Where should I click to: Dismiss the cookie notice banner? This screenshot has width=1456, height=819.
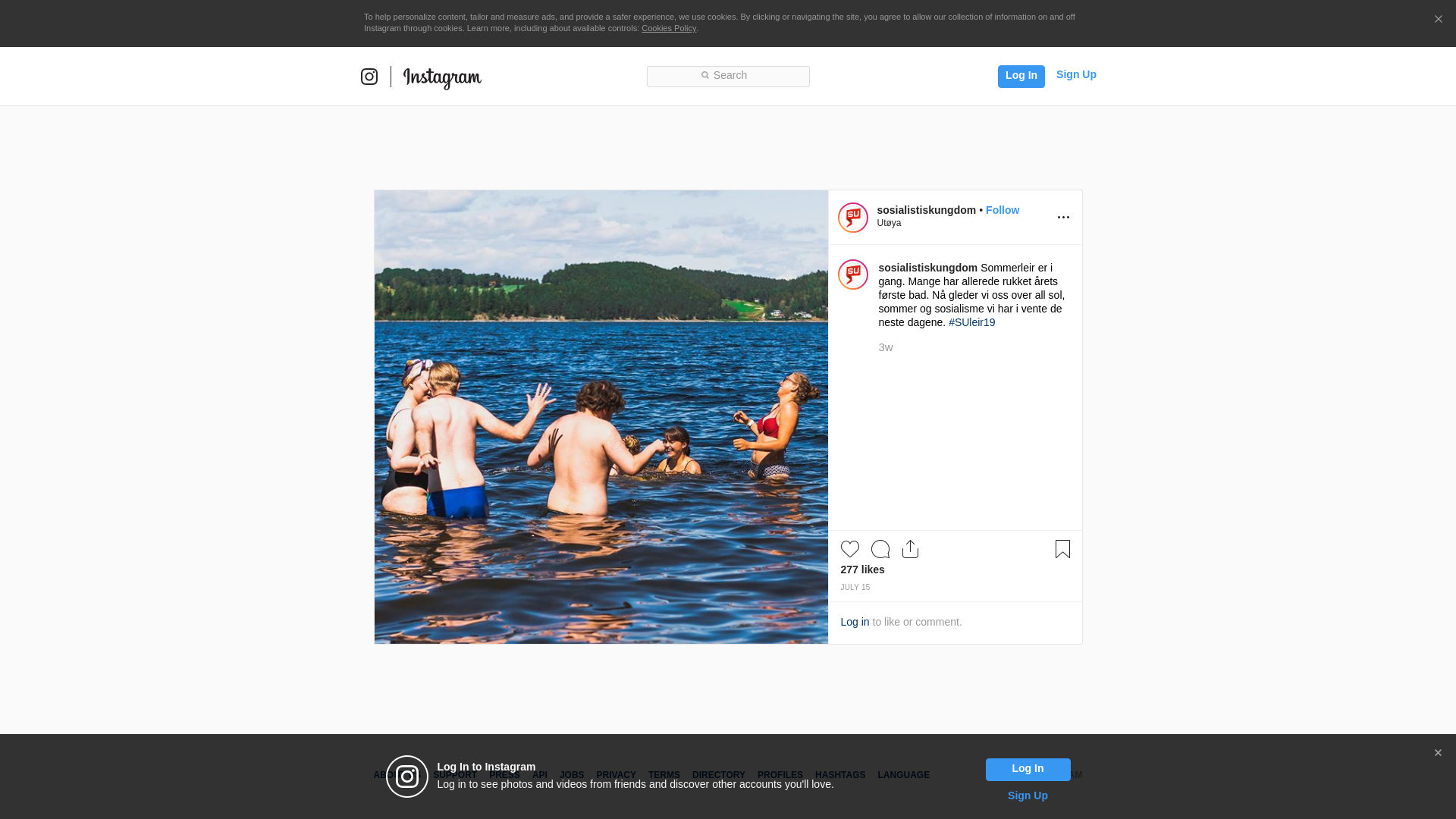click(x=1438, y=20)
